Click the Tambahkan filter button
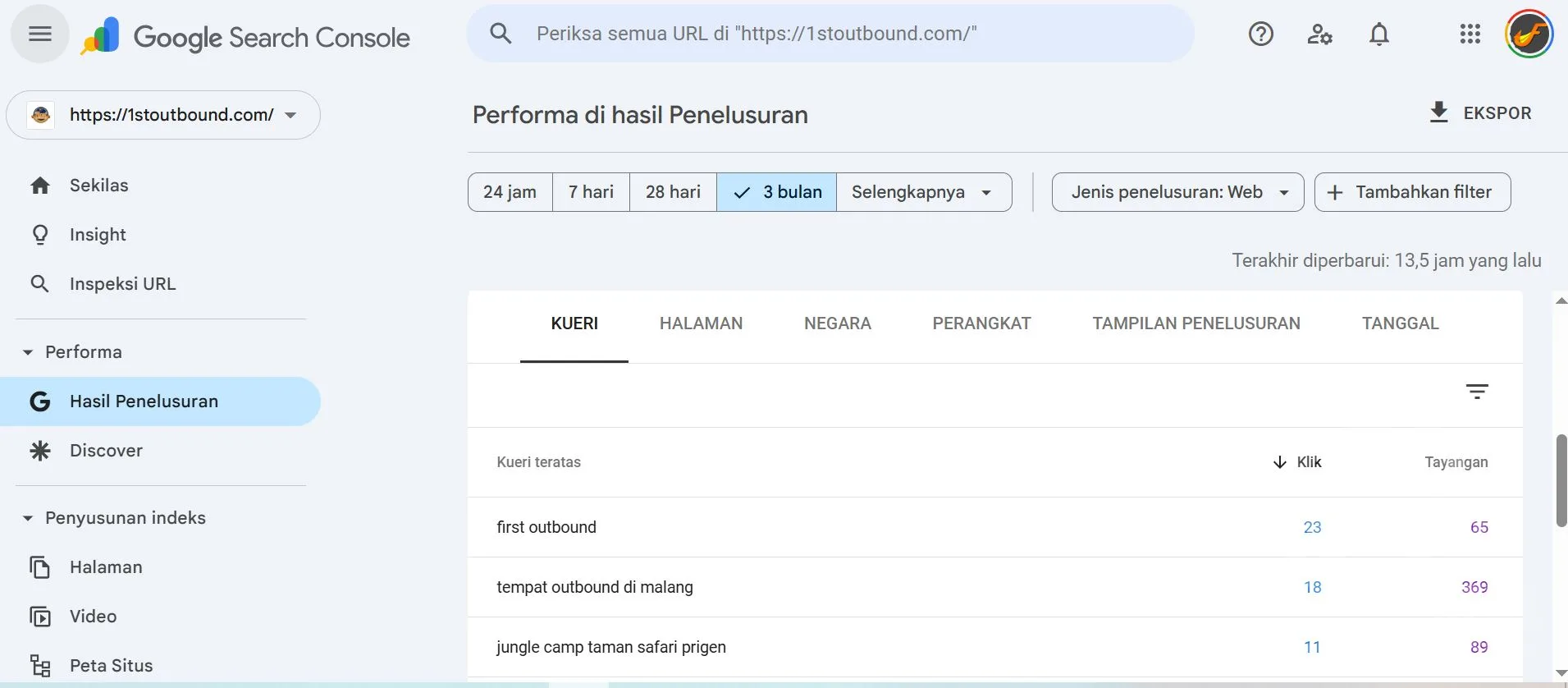This screenshot has height=688, width=1568. [1412, 192]
